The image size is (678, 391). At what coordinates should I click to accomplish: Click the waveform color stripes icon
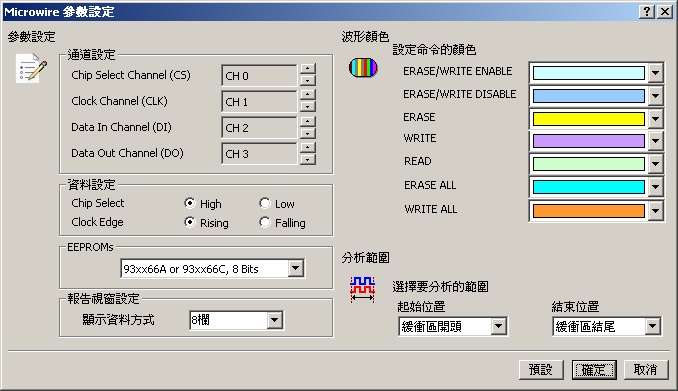pos(363,67)
